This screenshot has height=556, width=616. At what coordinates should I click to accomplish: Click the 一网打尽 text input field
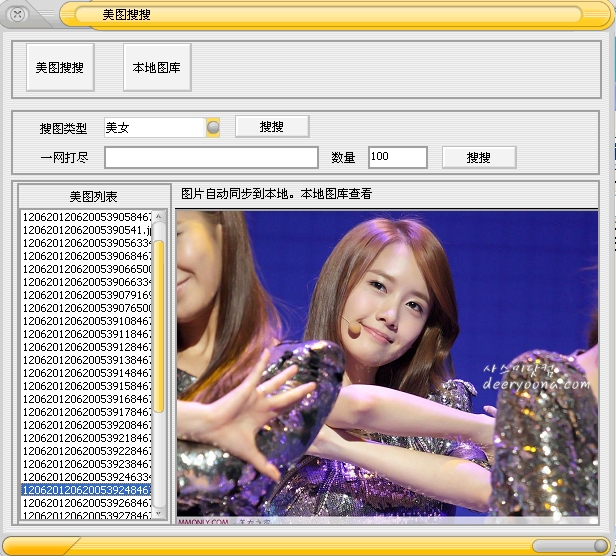coord(211,158)
